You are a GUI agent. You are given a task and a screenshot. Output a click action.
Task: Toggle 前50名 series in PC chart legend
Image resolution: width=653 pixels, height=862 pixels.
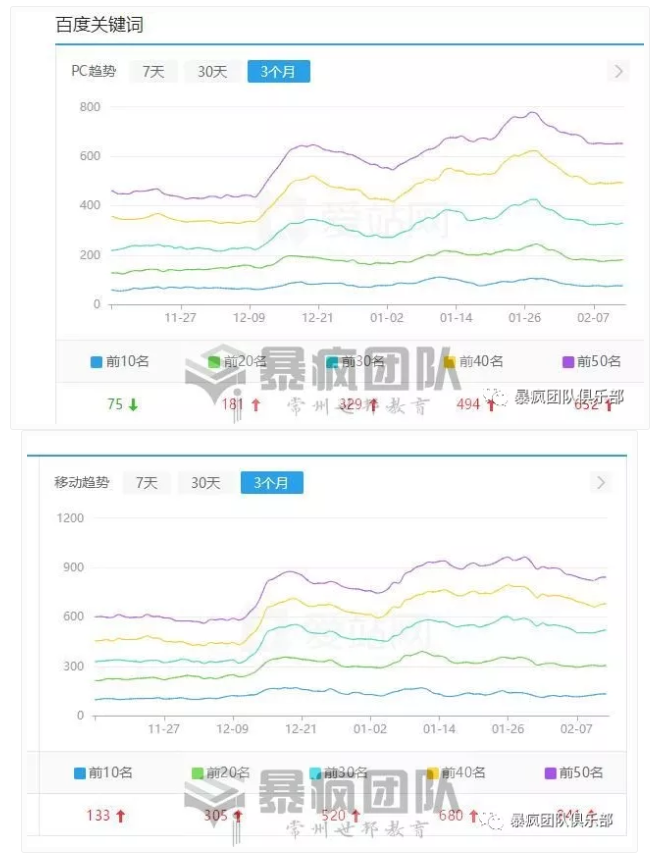pos(592,361)
